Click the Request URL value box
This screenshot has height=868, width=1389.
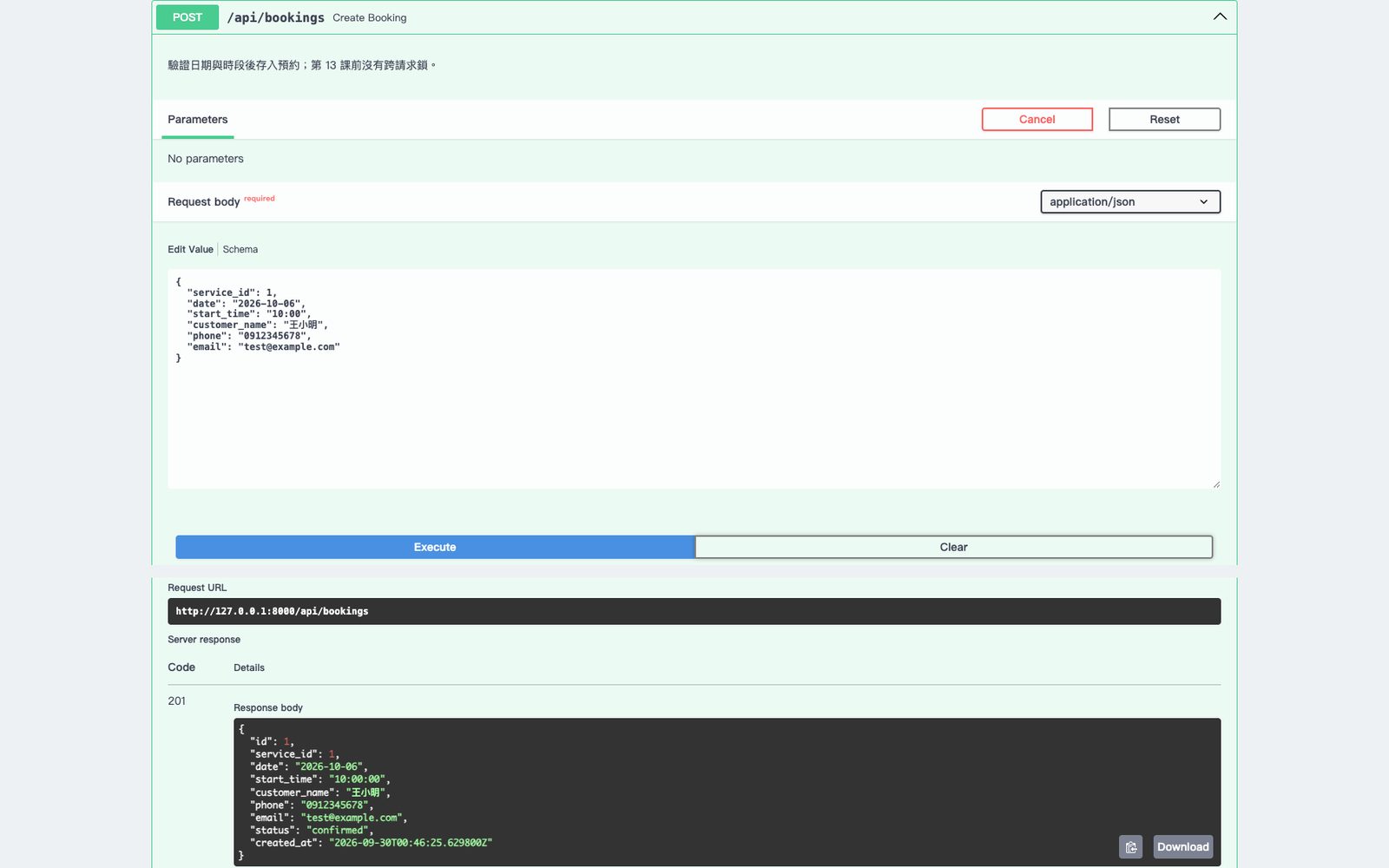tap(694, 611)
